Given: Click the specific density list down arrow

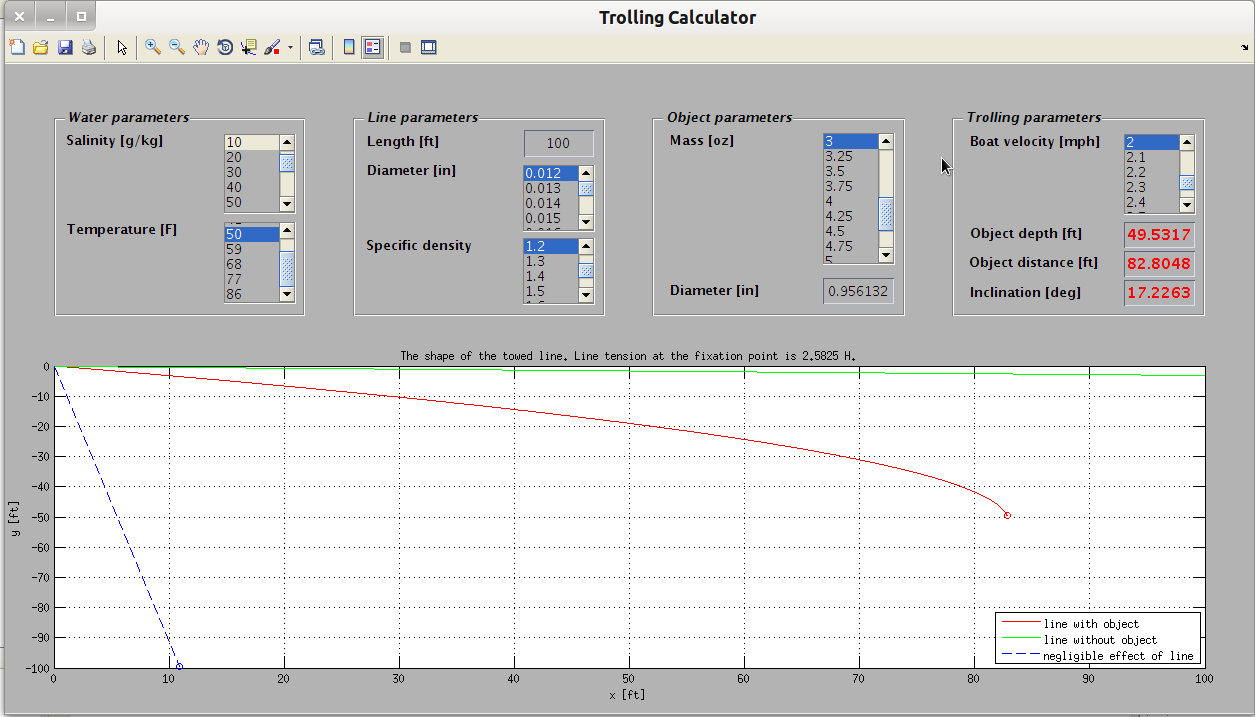Looking at the screenshot, I should pyautogui.click(x=586, y=295).
